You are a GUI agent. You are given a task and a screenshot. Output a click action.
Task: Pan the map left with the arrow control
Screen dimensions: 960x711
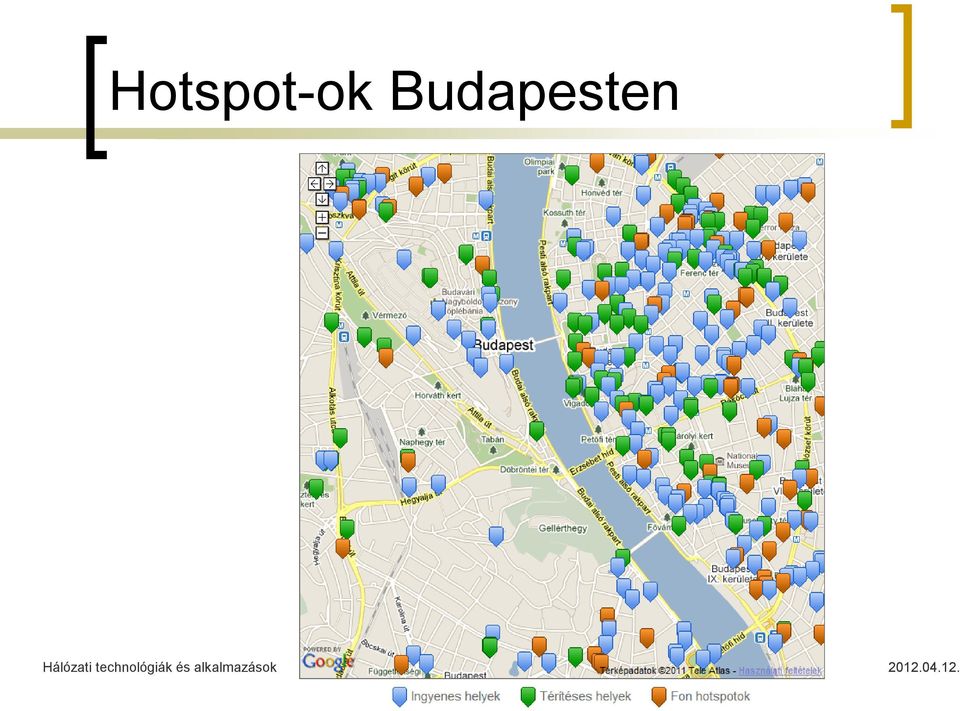point(315,184)
